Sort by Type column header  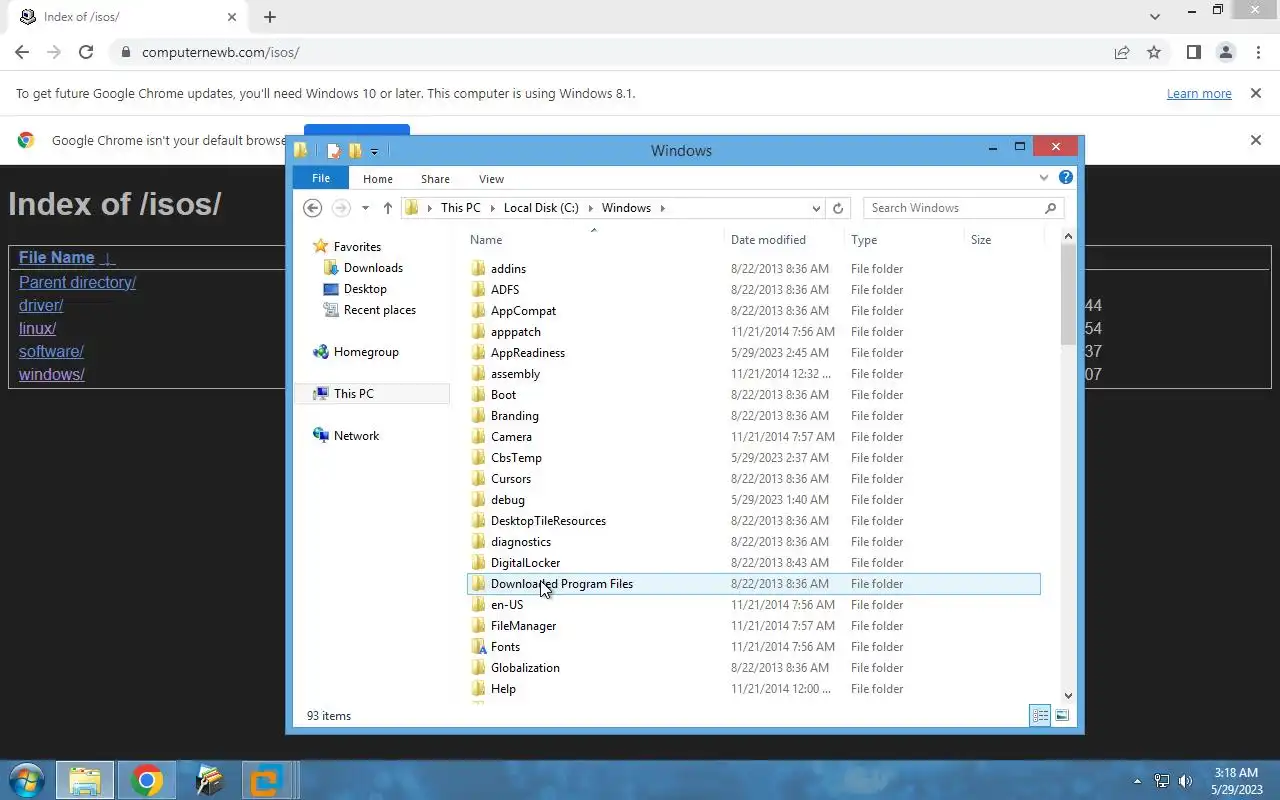click(864, 240)
